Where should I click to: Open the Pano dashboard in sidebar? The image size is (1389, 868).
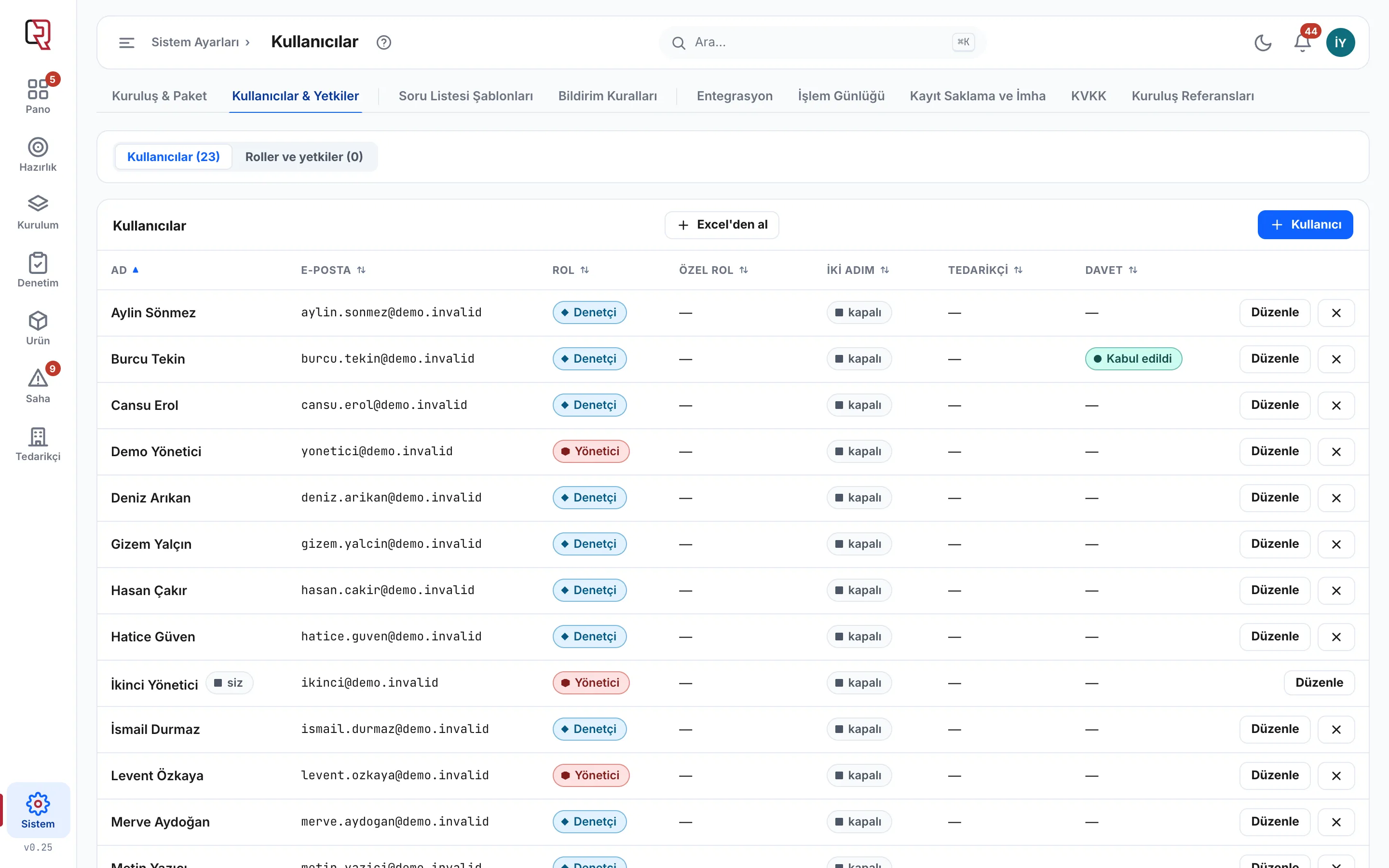point(38,96)
